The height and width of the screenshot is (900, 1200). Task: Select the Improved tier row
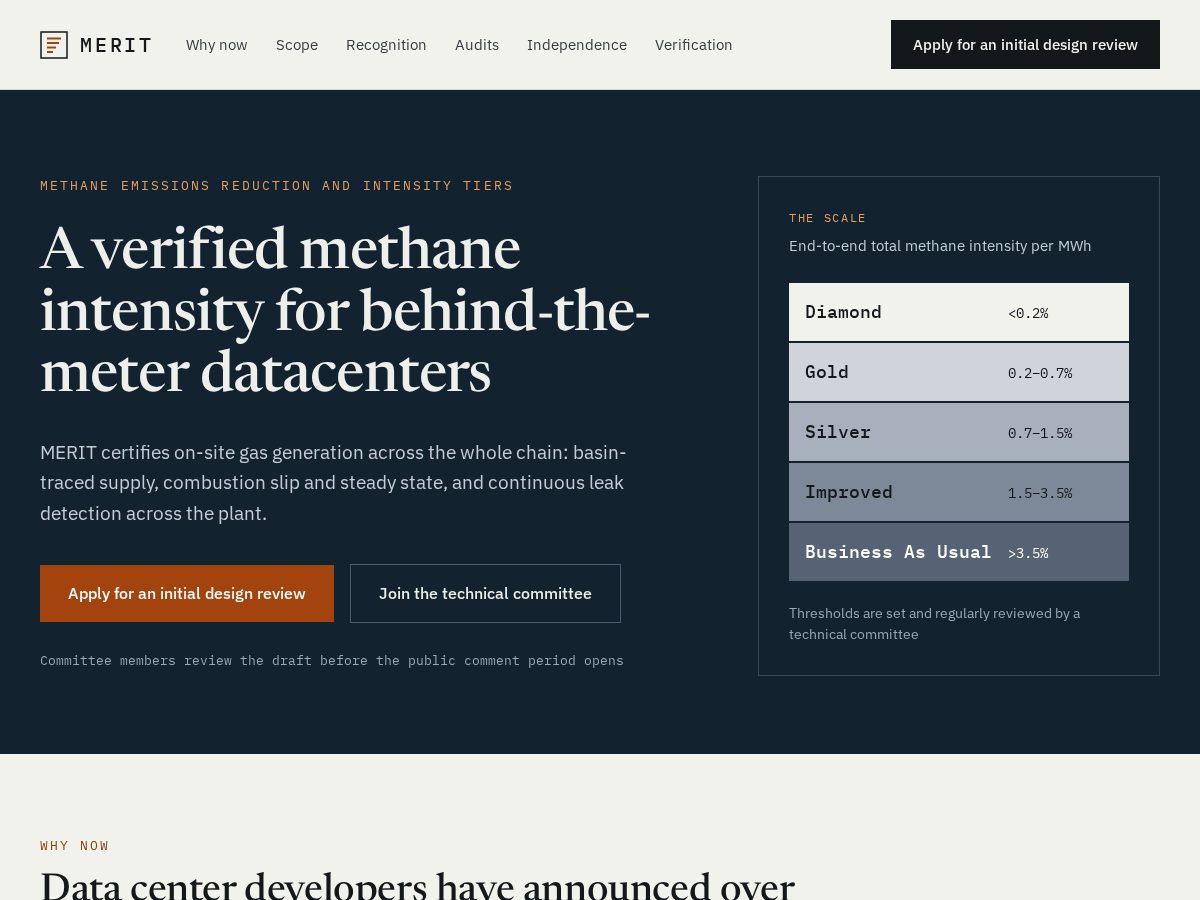coord(959,492)
